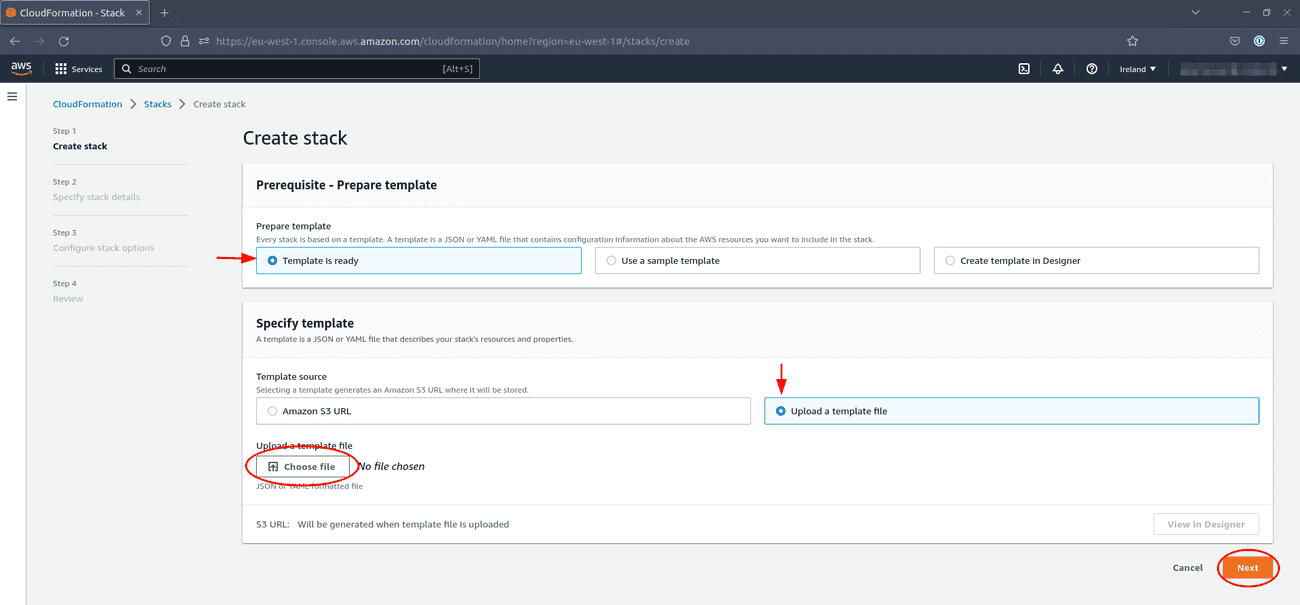Screen dimensions: 1300x605
Task: Click the collapsed sidebar hamburger icon
Action: [x=13, y=96]
